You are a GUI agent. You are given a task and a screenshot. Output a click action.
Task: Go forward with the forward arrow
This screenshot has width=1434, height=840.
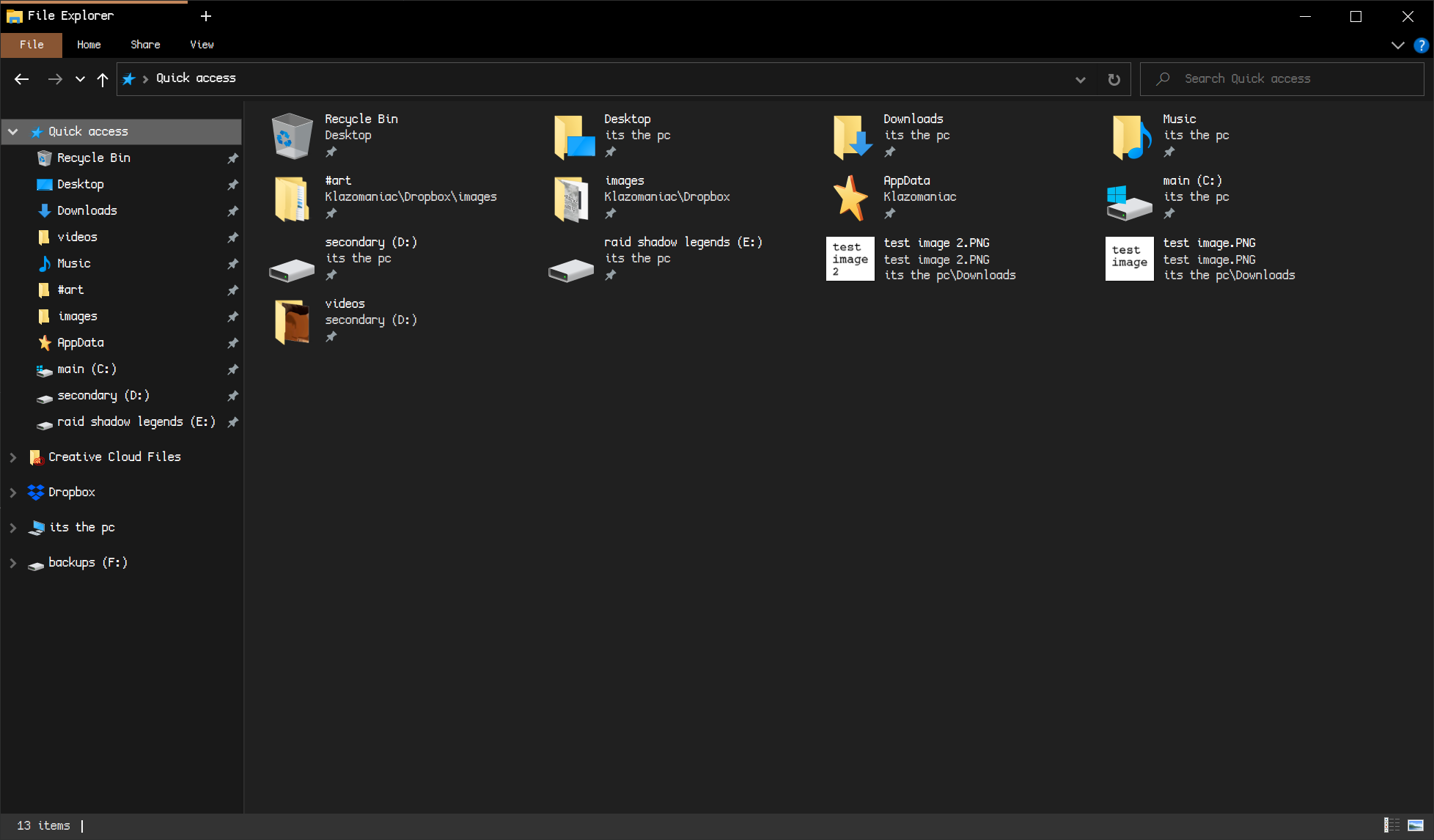coord(55,79)
